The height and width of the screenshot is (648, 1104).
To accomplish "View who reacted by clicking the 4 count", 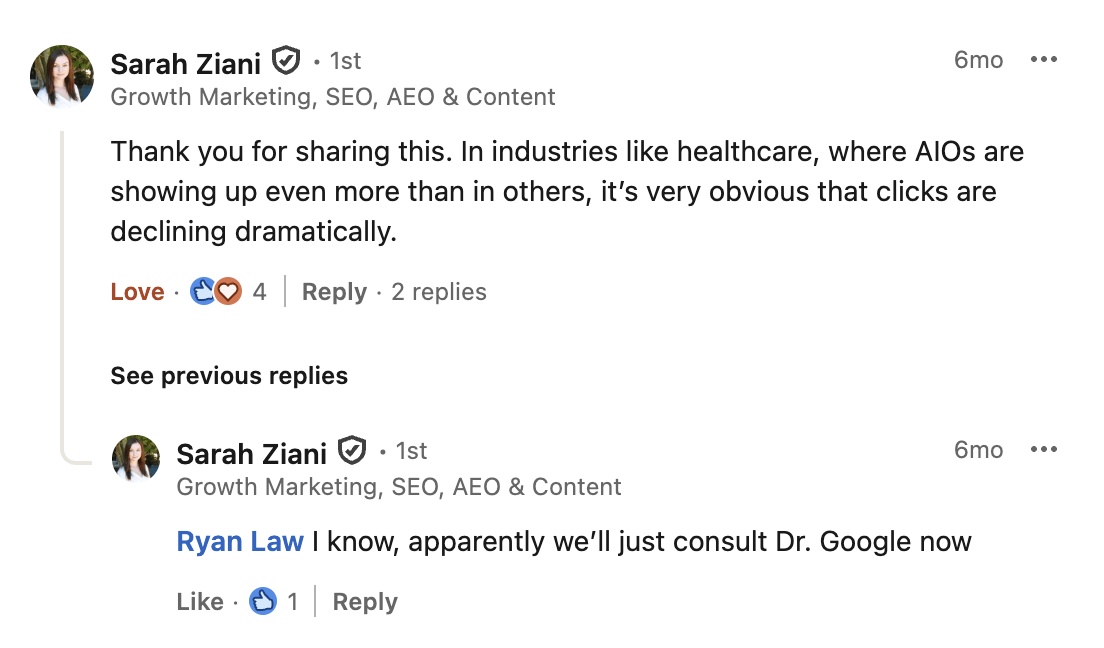I will 258,291.
